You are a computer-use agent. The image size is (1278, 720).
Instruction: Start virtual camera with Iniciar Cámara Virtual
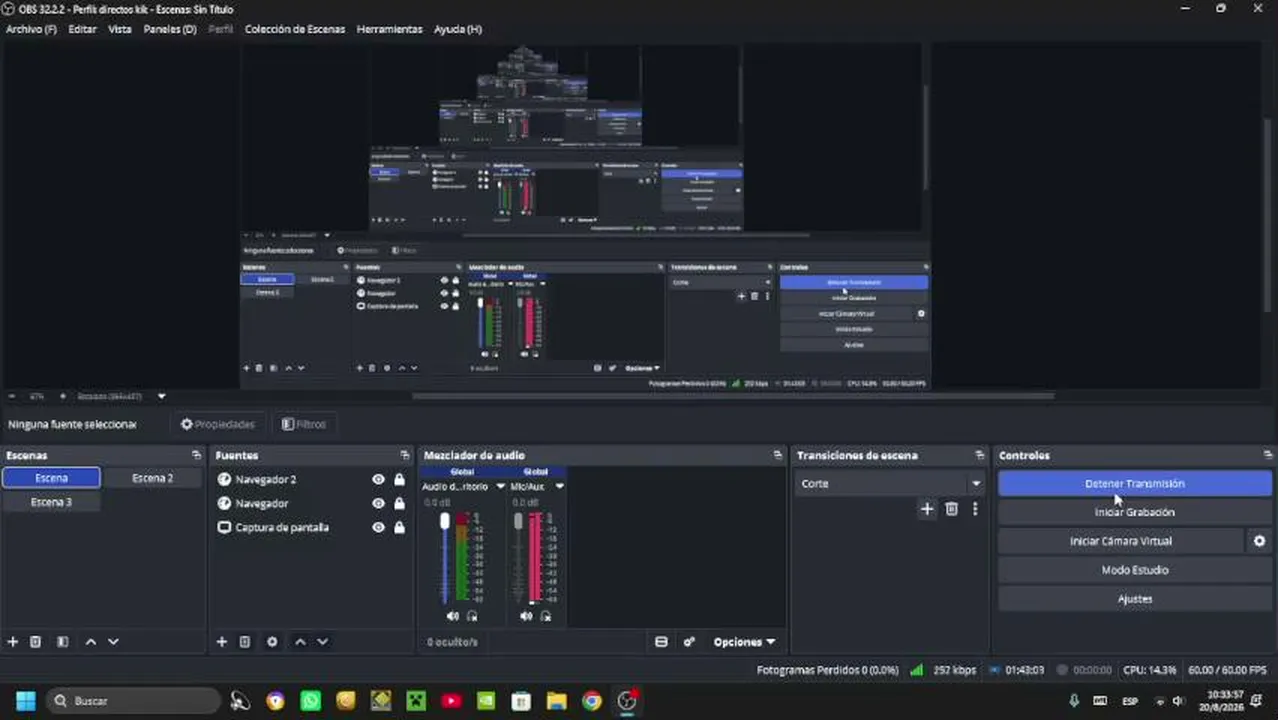[1121, 541]
